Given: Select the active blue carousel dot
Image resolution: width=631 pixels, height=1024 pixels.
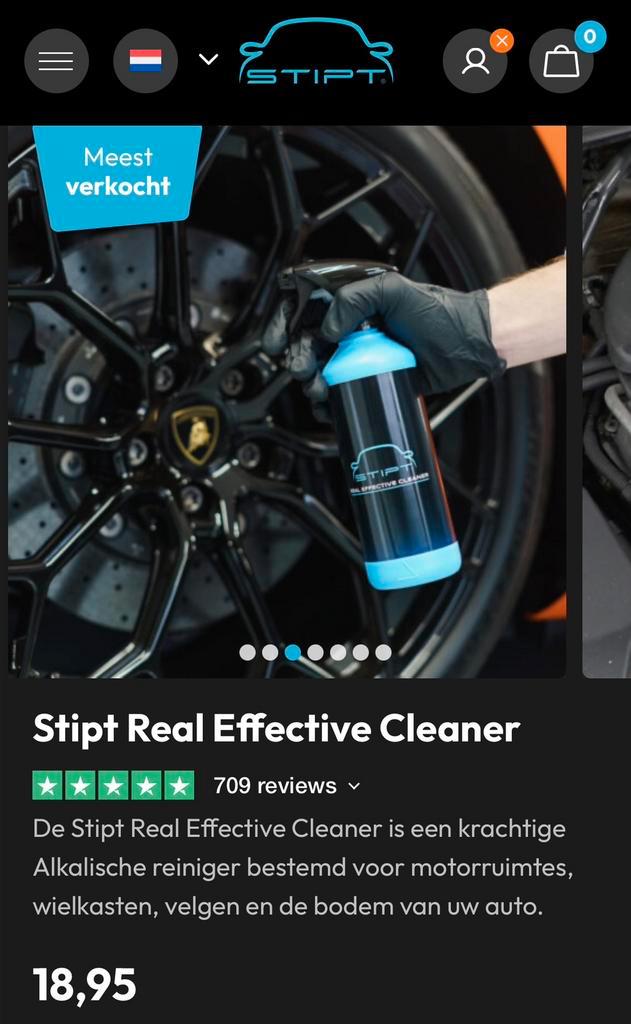Looking at the screenshot, I should tap(293, 652).
